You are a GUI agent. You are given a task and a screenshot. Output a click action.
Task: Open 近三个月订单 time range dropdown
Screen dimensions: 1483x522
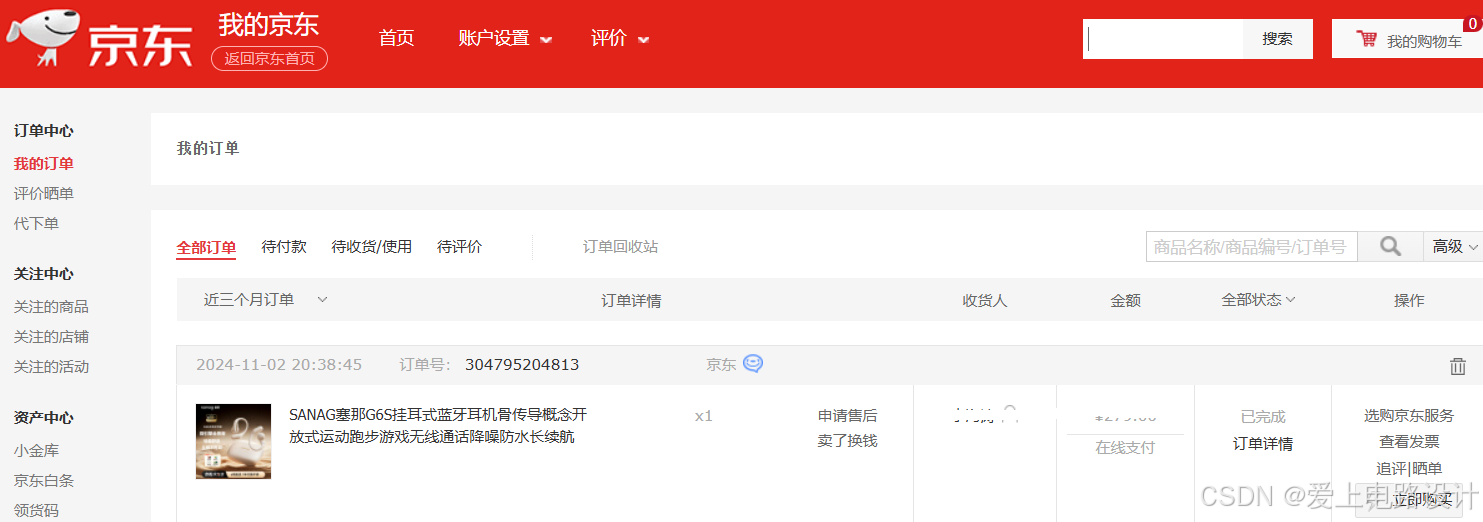pos(266,299)
